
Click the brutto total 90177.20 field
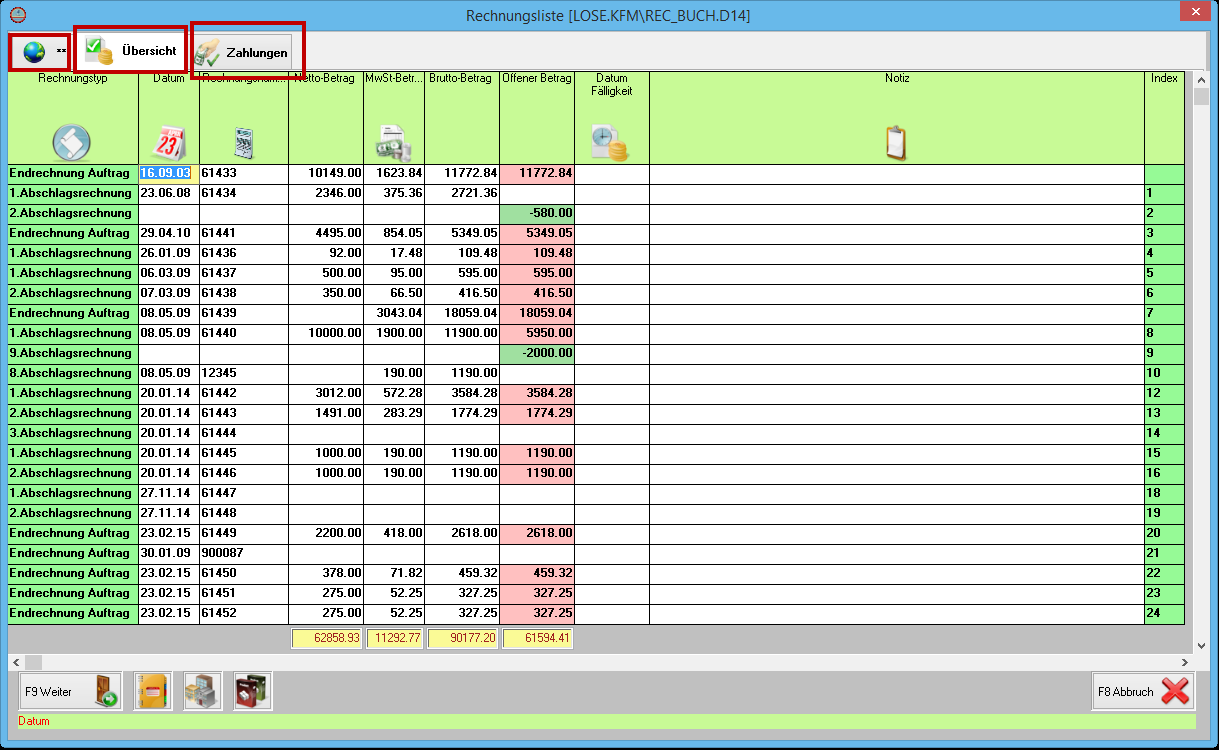tap(463, 638)
